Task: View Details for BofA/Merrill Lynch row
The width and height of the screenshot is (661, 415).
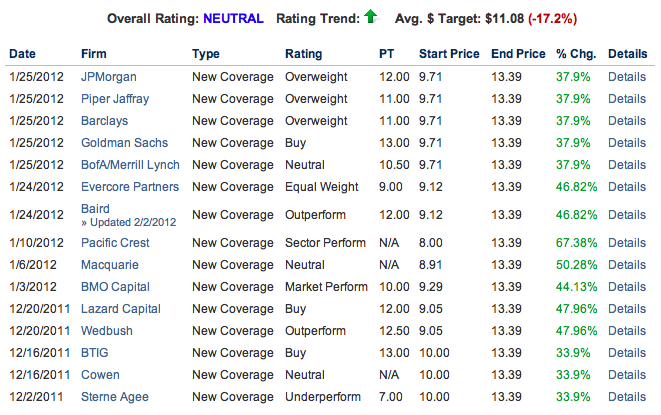Action: (x=627, y=164)
